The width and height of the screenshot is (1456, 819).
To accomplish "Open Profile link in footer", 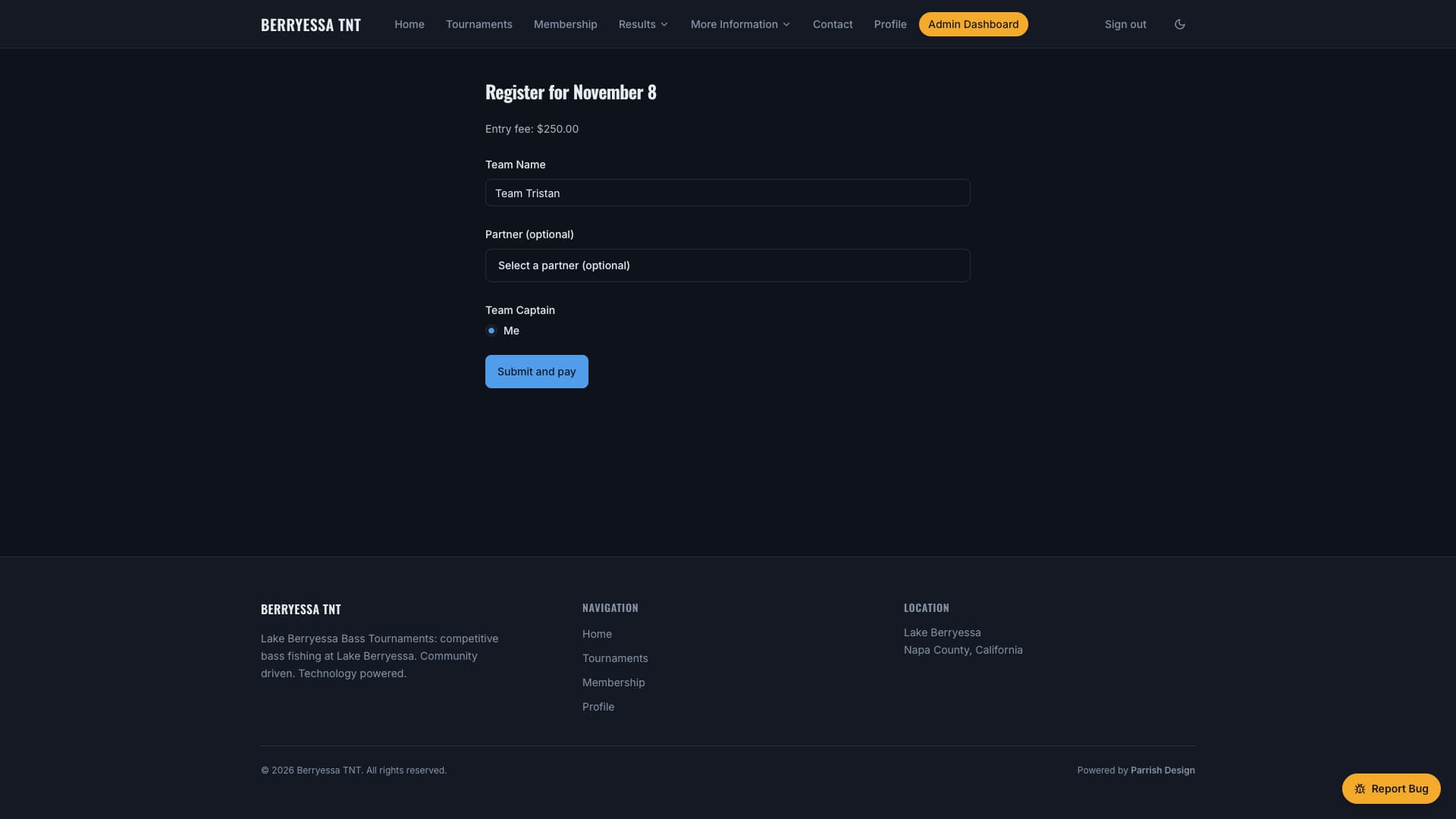I will [598, 707].
